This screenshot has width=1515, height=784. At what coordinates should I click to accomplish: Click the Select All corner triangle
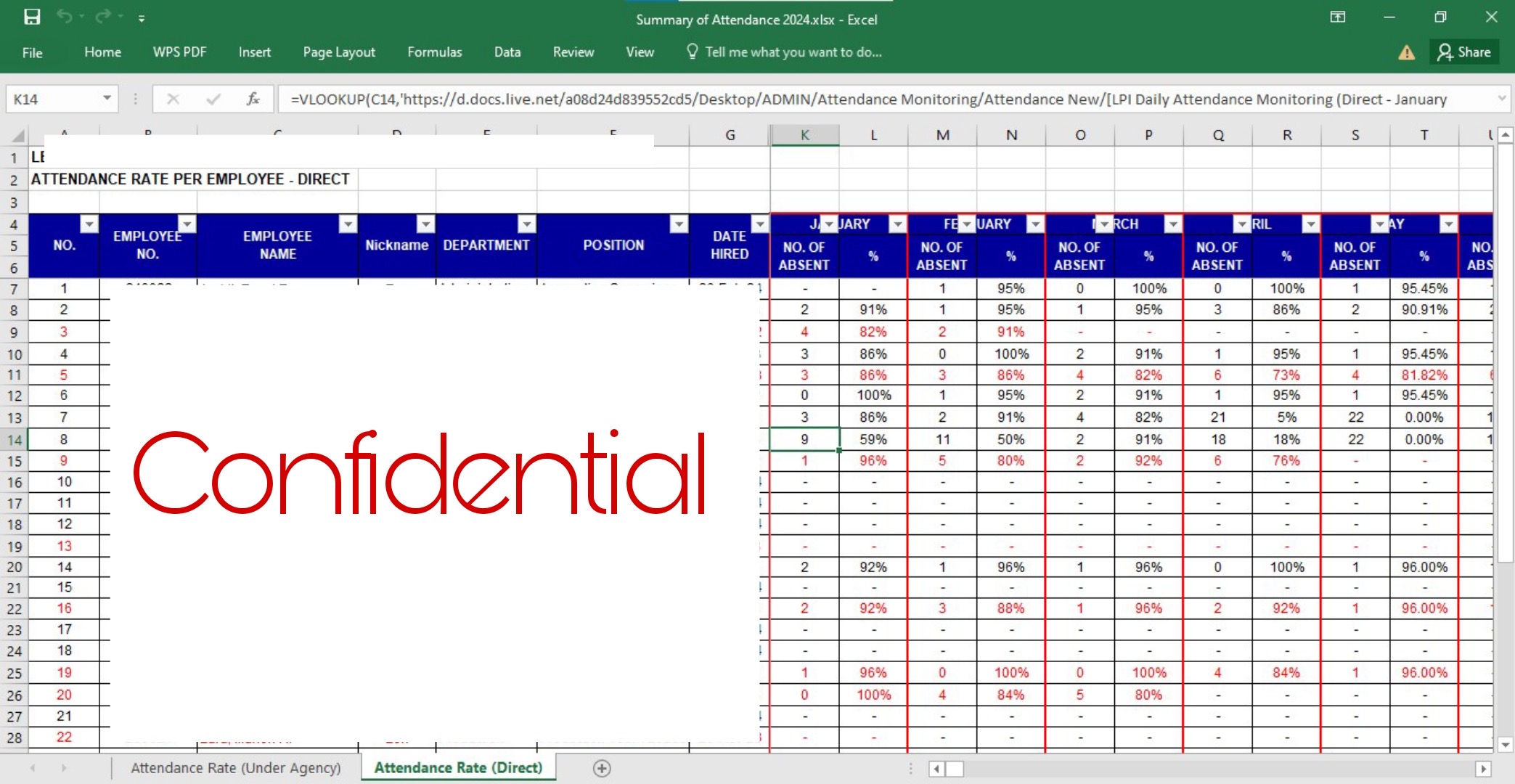[18, 136]
